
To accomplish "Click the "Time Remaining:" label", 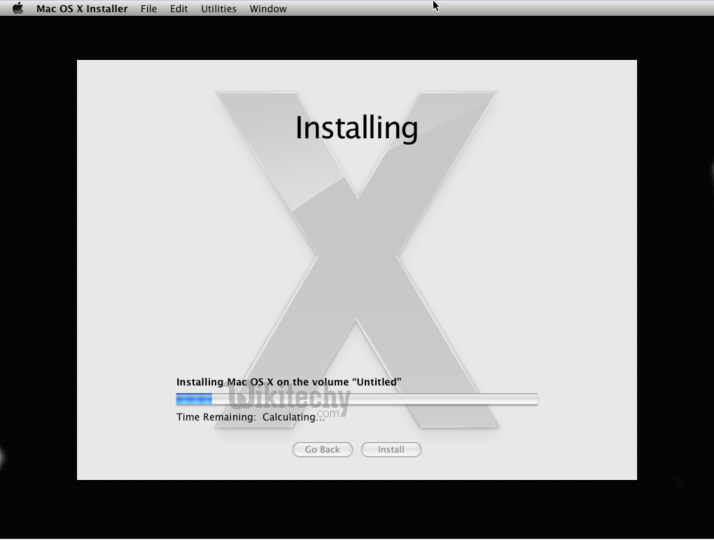I will point(215,416).
